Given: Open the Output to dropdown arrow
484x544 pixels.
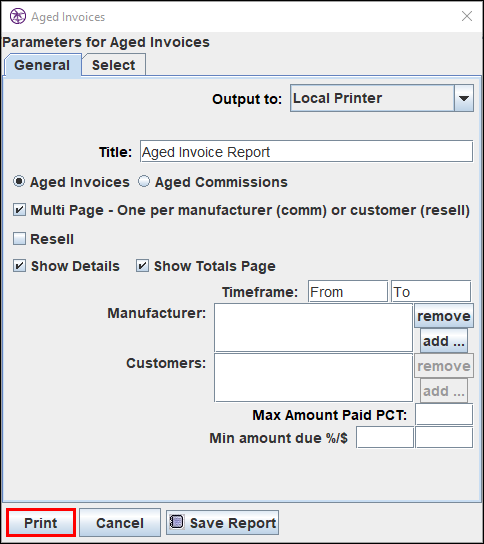Looking at the screenshot, I should pyautogui.click(x=464, y=98).
